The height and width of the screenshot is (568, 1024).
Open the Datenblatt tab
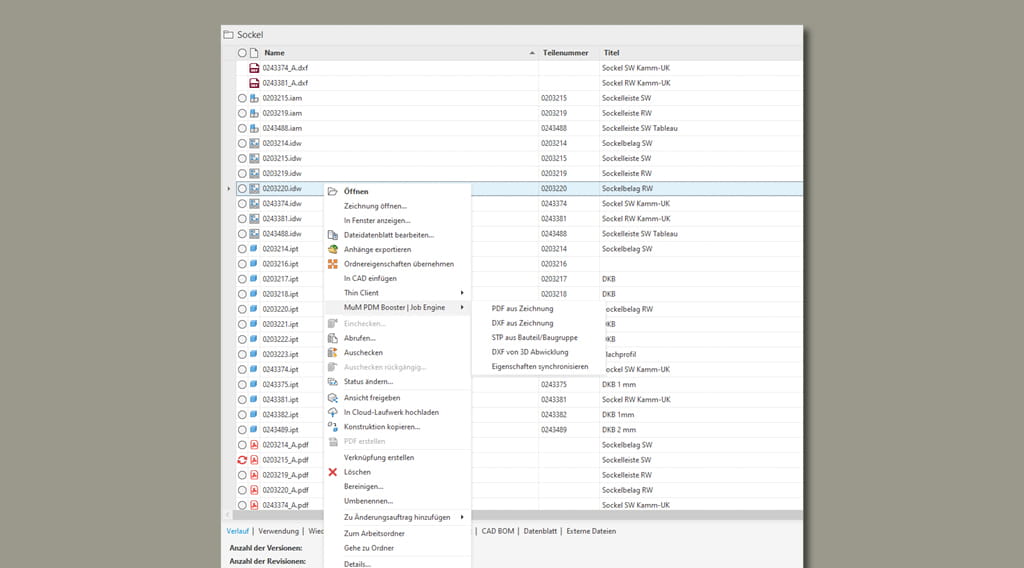point(539,531)
